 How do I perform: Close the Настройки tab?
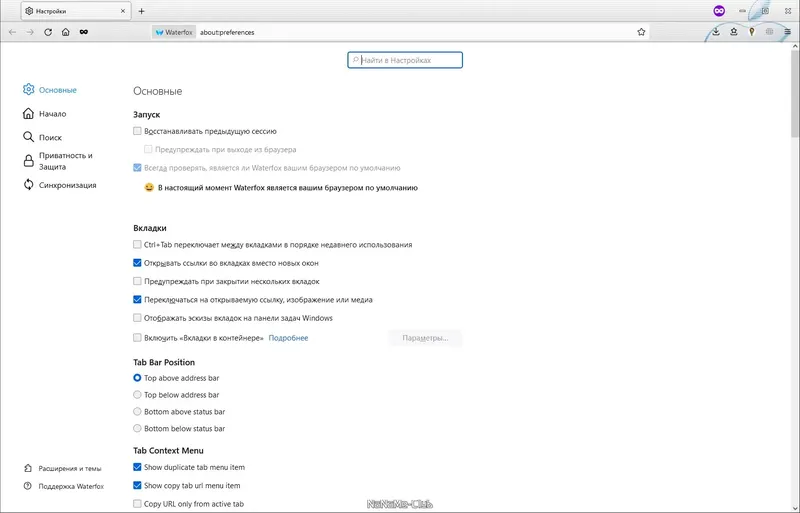[x=123, y=11]
